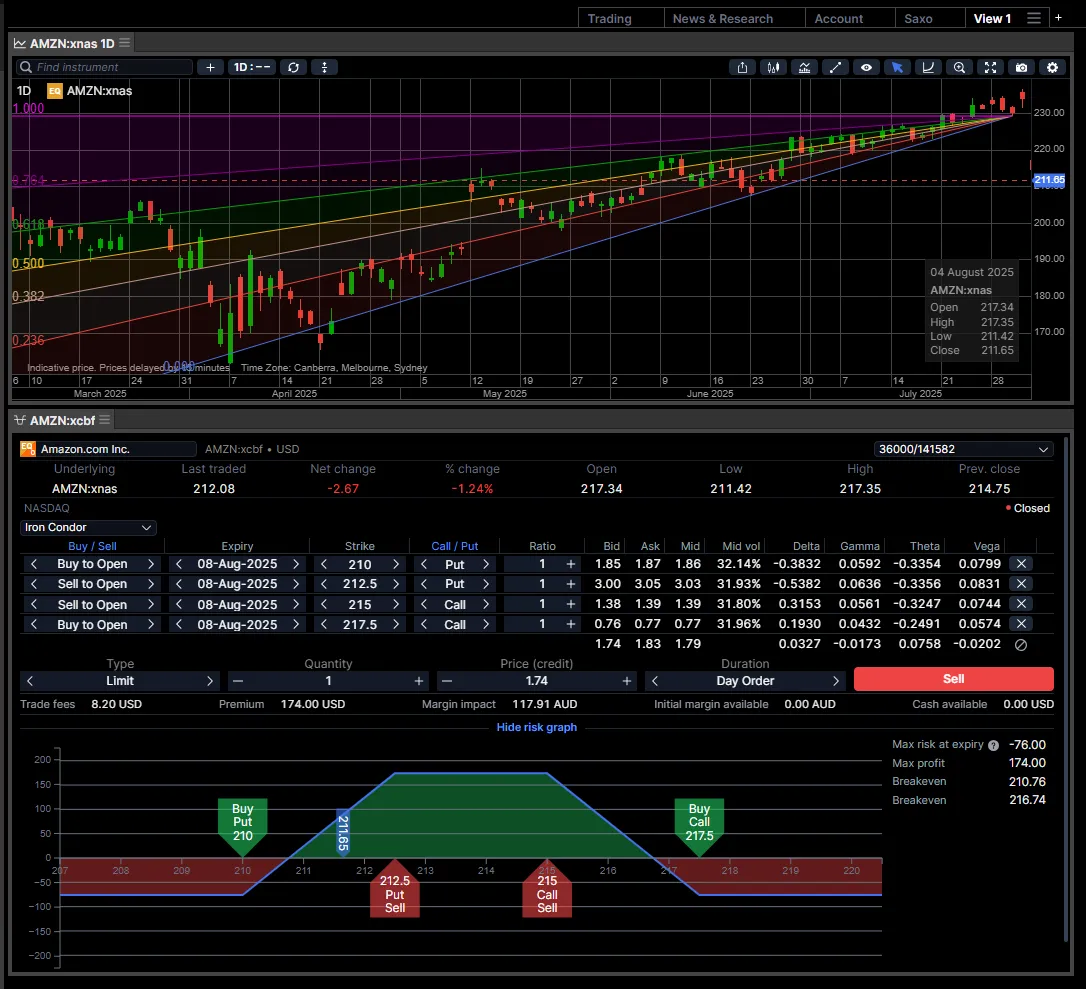Viewport: 1086px width, 989px height.
Task: Open the View 1 hamburger menu
Action: [1033, 18]
